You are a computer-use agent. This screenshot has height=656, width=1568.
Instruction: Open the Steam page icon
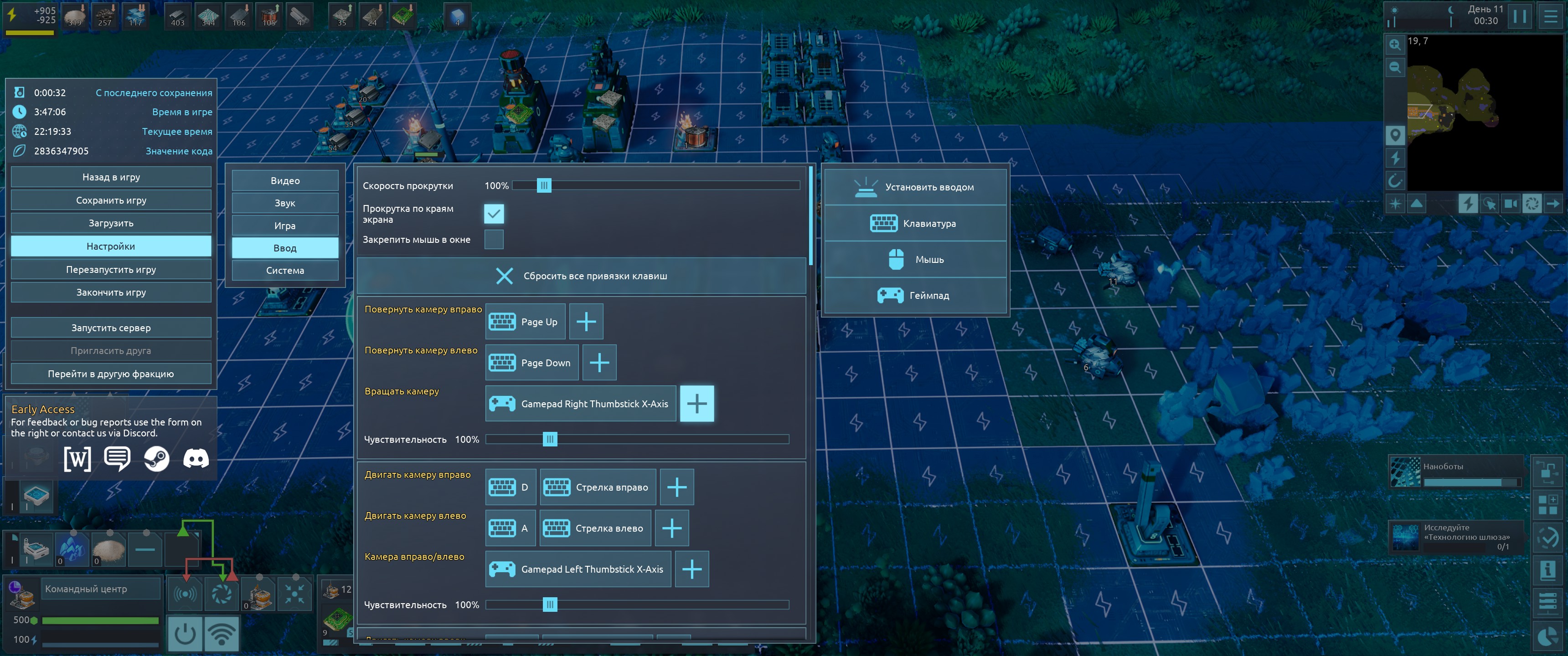click(x=156, y=458)
